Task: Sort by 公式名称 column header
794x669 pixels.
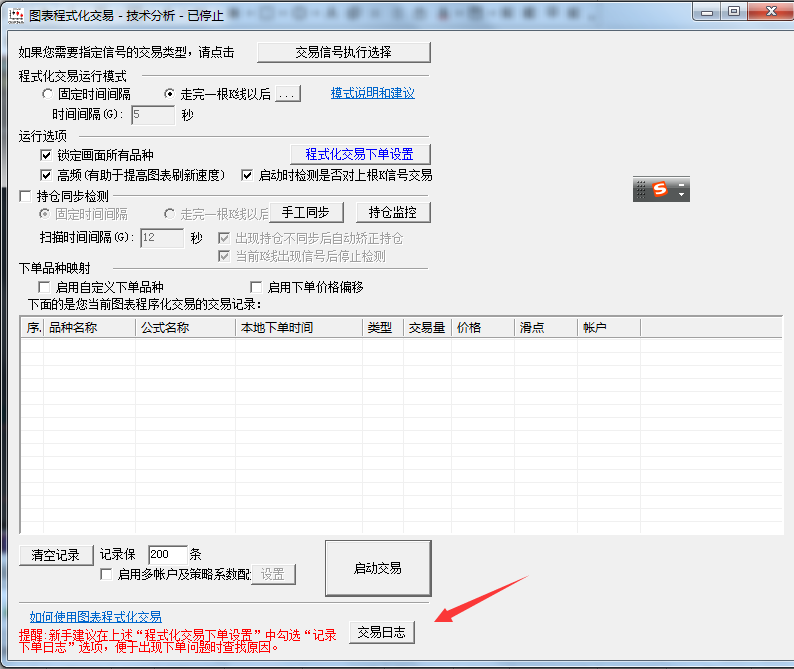Action: coord(185,328)
